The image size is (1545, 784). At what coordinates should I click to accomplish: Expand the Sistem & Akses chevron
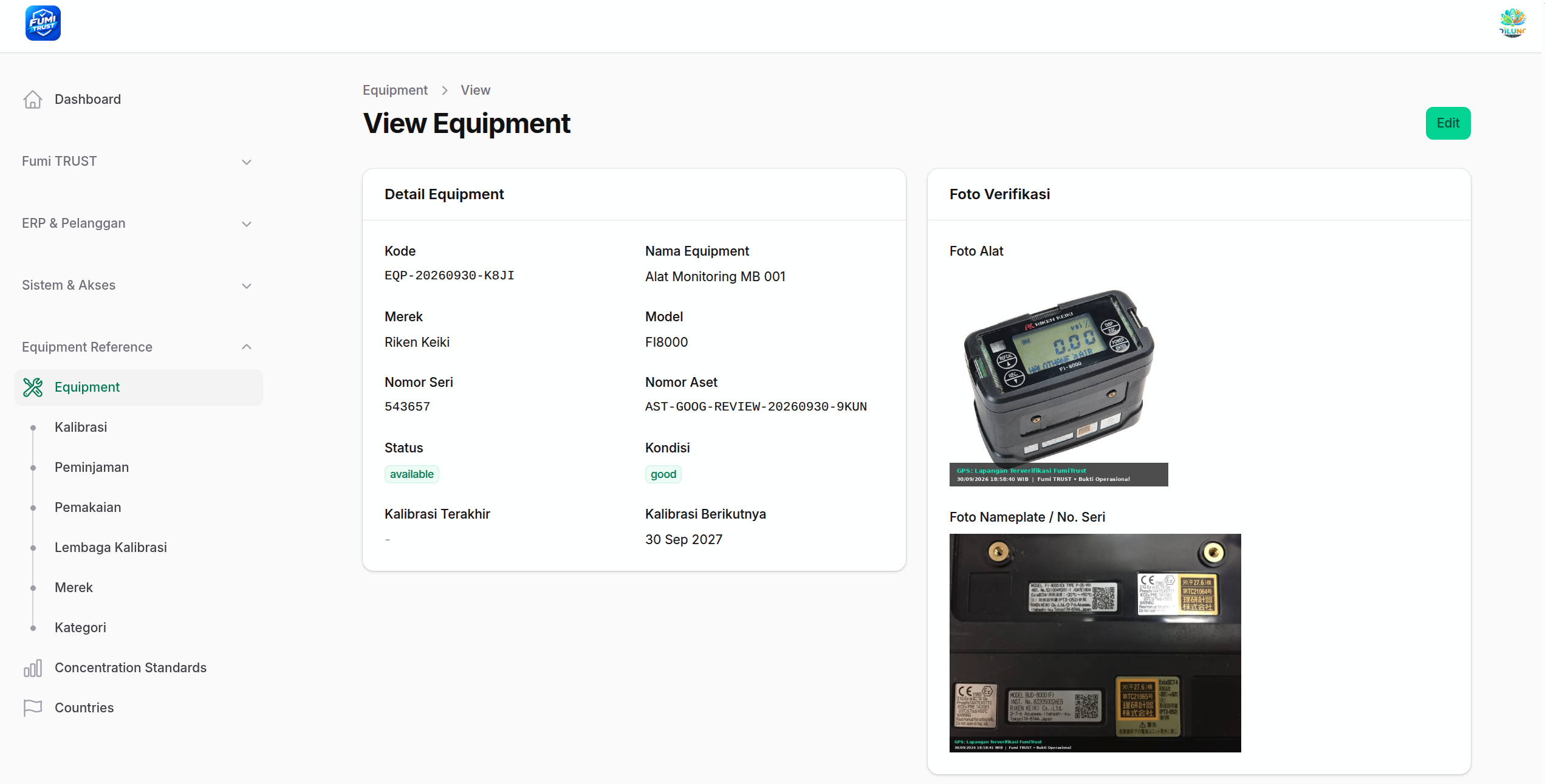[247, 286]
